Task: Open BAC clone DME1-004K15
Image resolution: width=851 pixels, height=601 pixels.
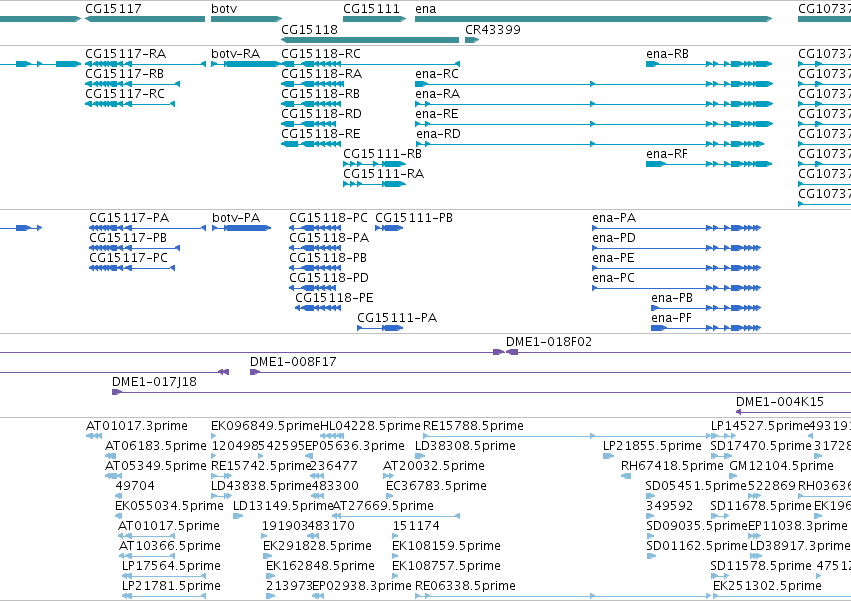Action: pos(780,403)
